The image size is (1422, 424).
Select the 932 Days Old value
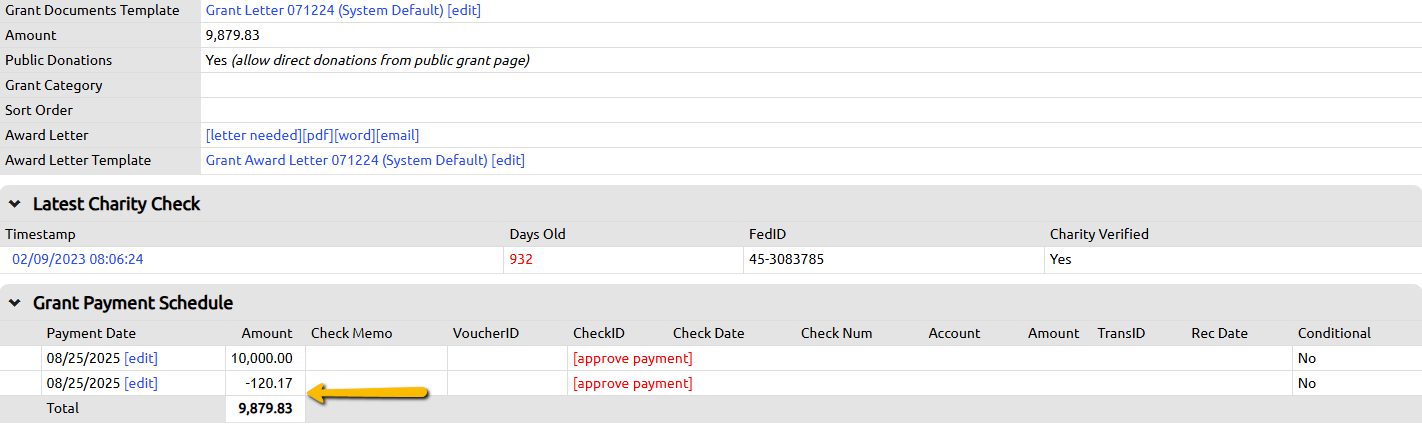[x=521, y=259]
